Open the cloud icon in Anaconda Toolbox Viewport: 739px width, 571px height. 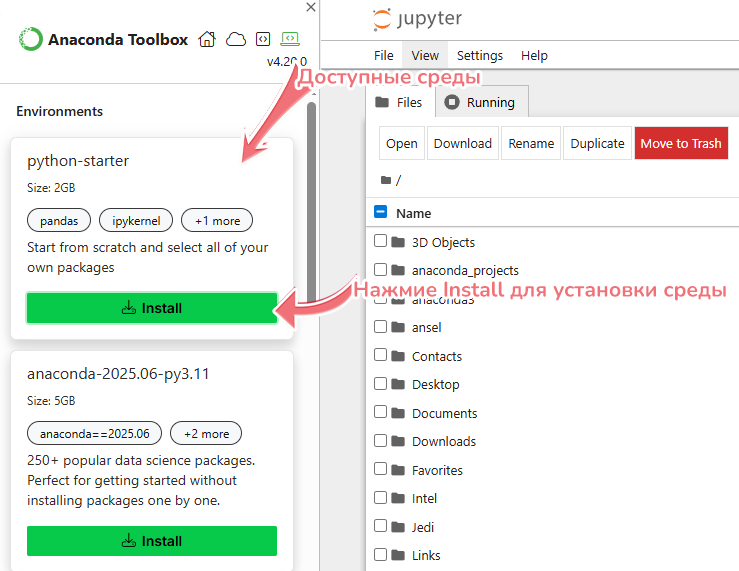tap(236, 40)
